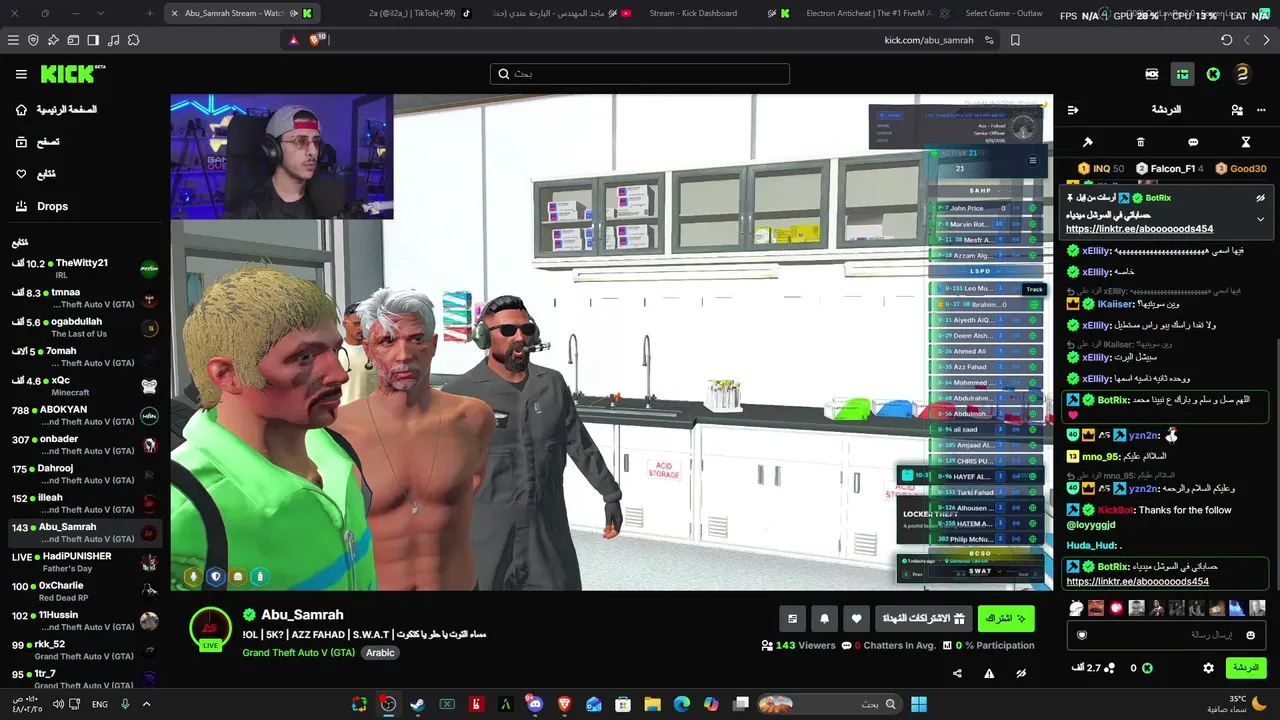Open a new browser tab with plus
1280x720 pixels.
pyautogui.click(x=150, y=13)
